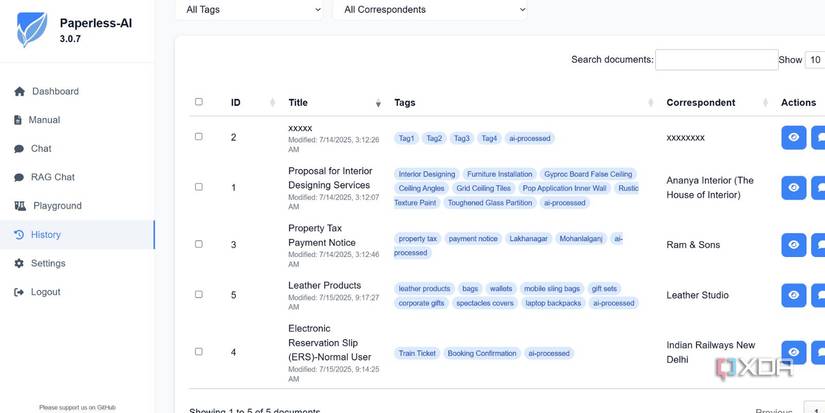Go to the History page in sidebar
Screen dimensions: 825x413
pyautogui.click(x=46, y=235)
